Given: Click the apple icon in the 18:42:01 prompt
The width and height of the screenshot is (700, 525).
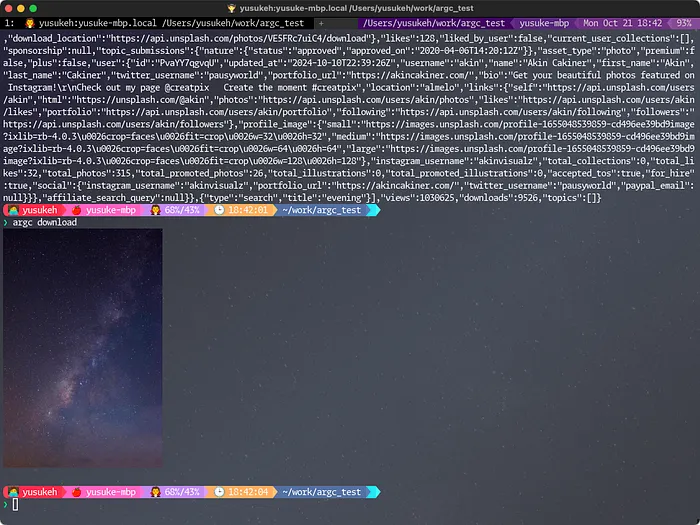Looking at the screenshot, I should pyautogui.click(x=76, y=210).
